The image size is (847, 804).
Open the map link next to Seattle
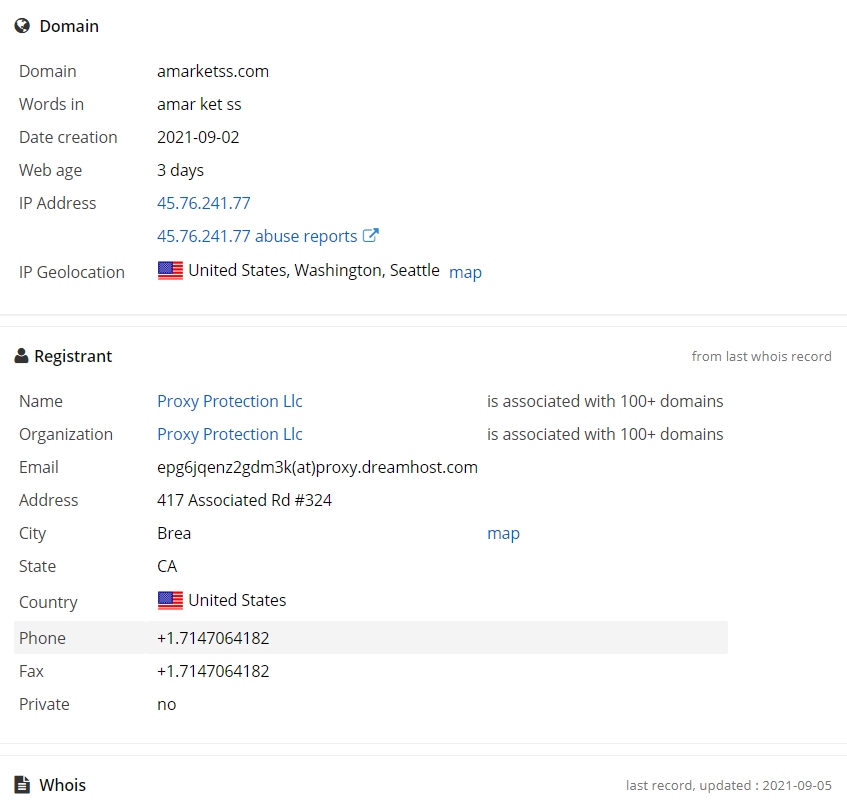click(x=465, y=272)
